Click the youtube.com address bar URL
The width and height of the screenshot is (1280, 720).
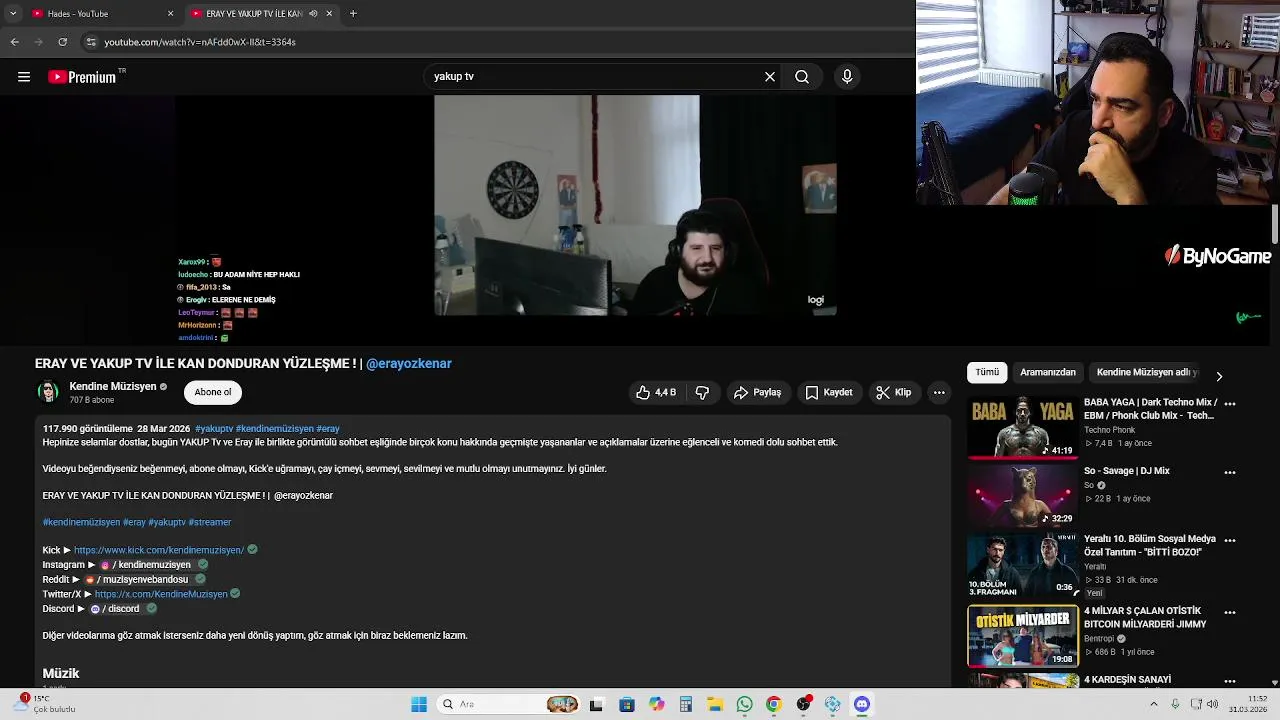pyautogui.click(x=200, y=42)
